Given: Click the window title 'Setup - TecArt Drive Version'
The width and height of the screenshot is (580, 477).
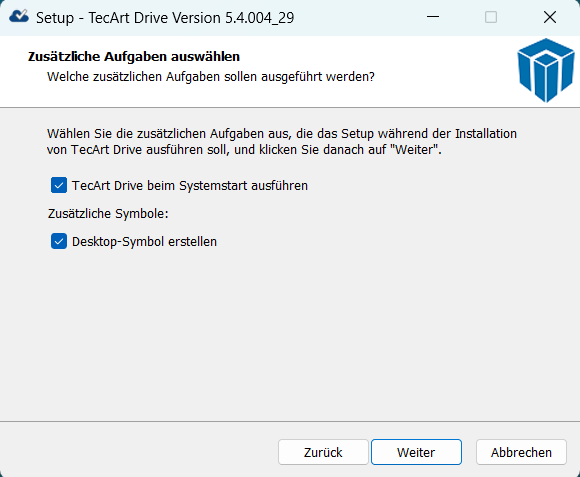Looking at the screenshot, I should [x=165, y=18].
